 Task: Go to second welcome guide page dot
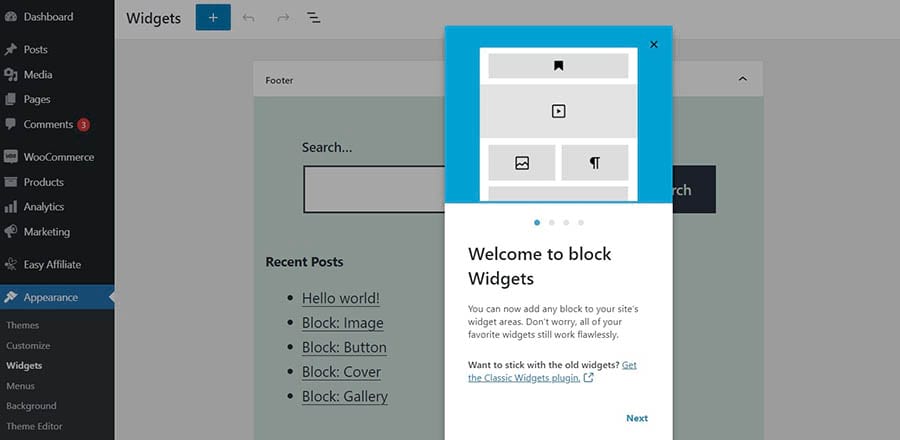(552, 222)
